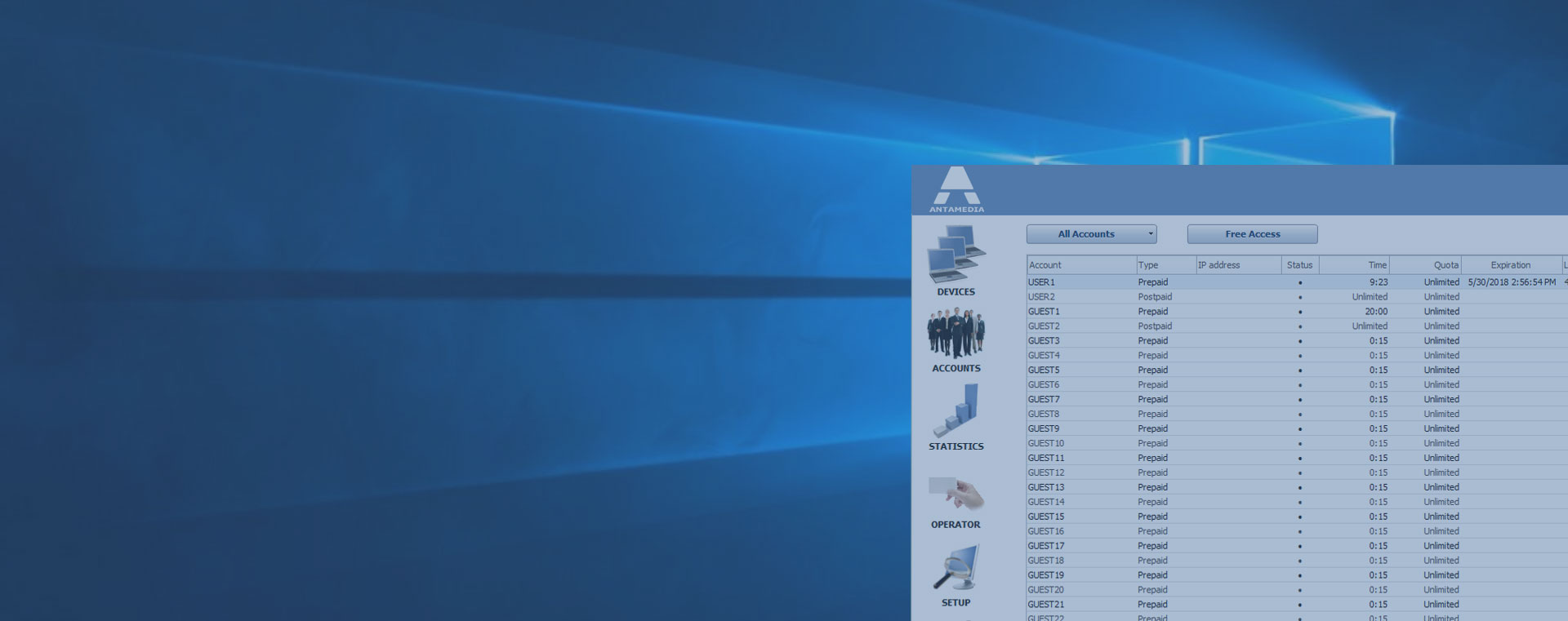Select the USER1 account row

pos(1297,282)
